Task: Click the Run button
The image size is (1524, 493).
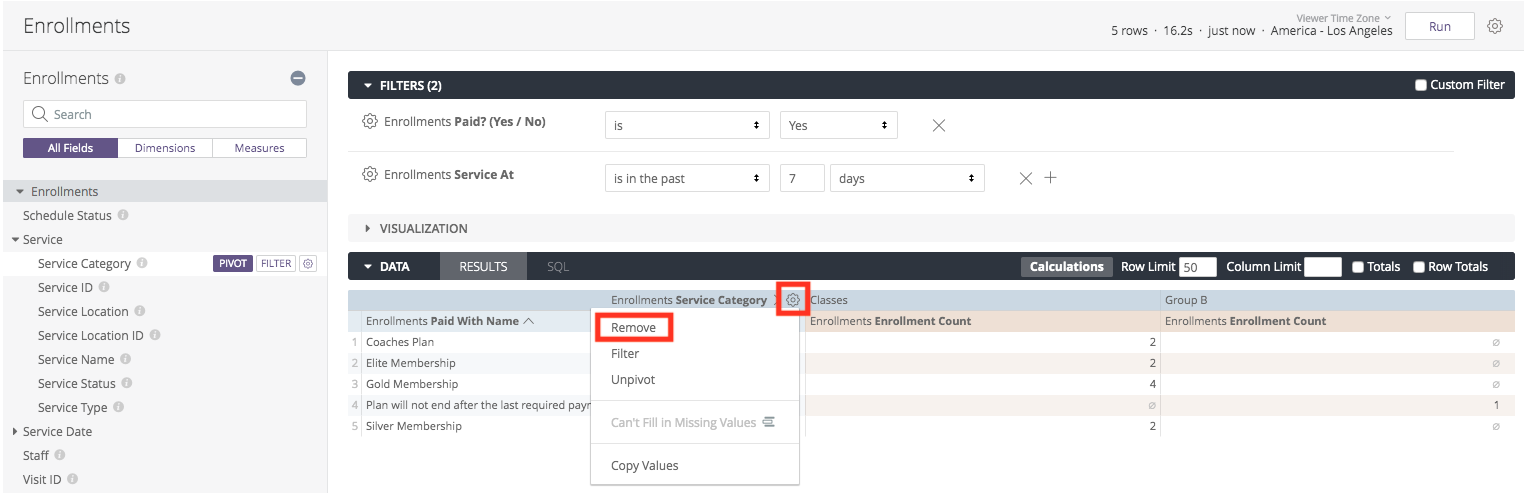Action: click(1439, 27)
